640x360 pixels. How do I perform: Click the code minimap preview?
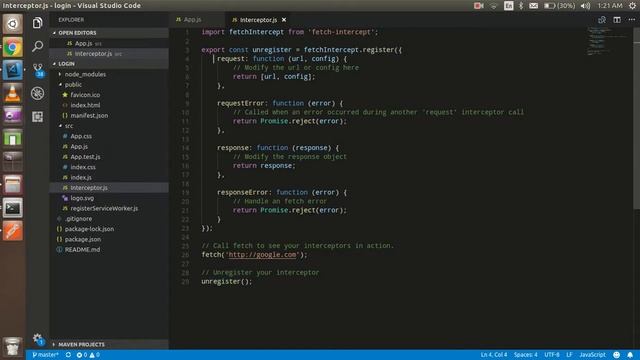tap(608, 41)
